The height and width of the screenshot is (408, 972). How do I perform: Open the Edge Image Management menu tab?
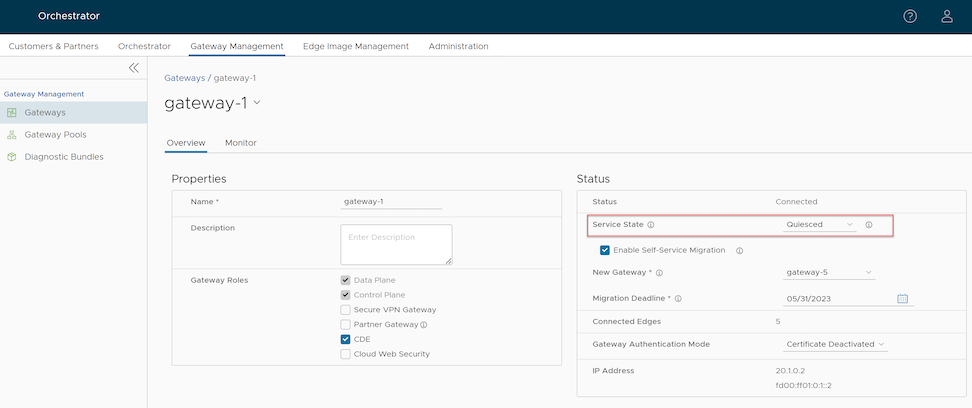(x=355, y=46)
